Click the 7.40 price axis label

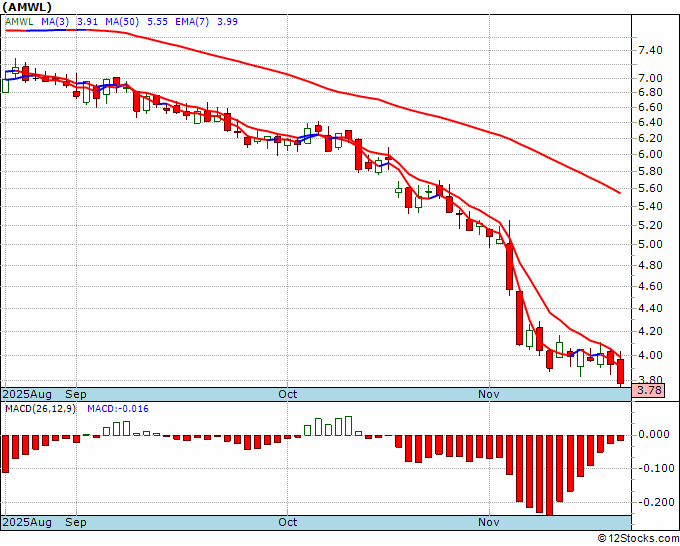pos(651,50)
